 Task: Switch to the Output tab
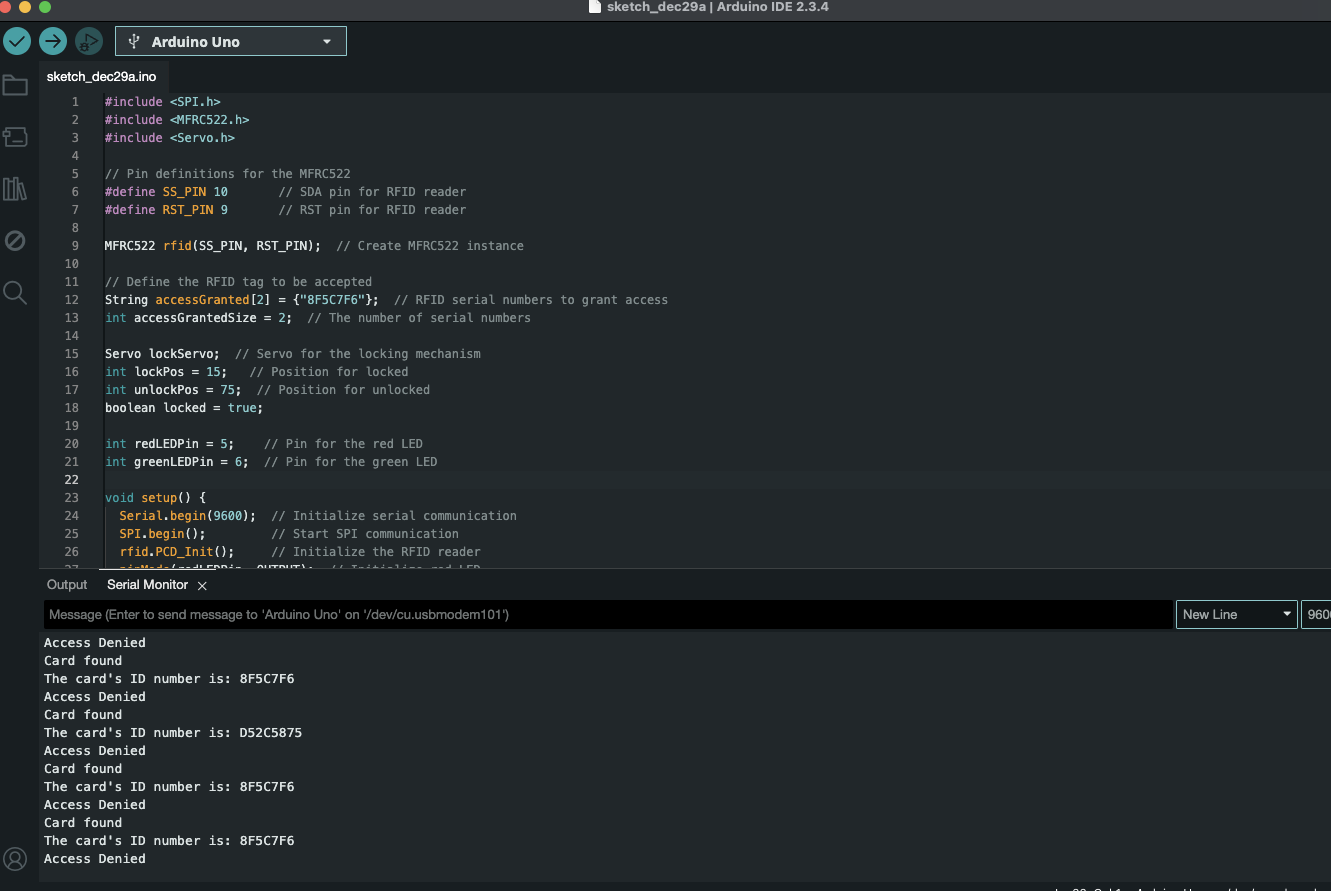pos(67,585)
